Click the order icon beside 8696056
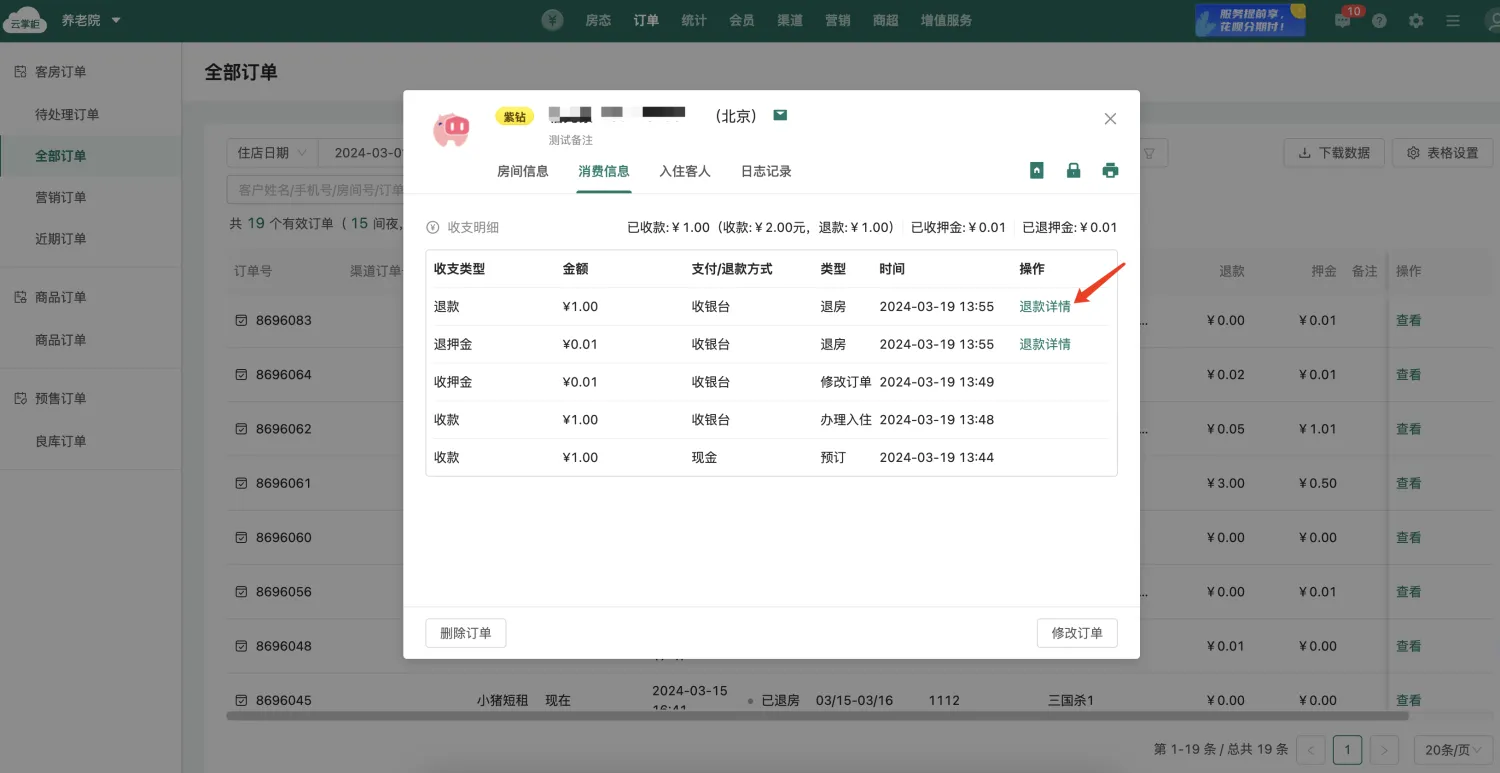Viewport: 1500px width, 773px height. 241,592
